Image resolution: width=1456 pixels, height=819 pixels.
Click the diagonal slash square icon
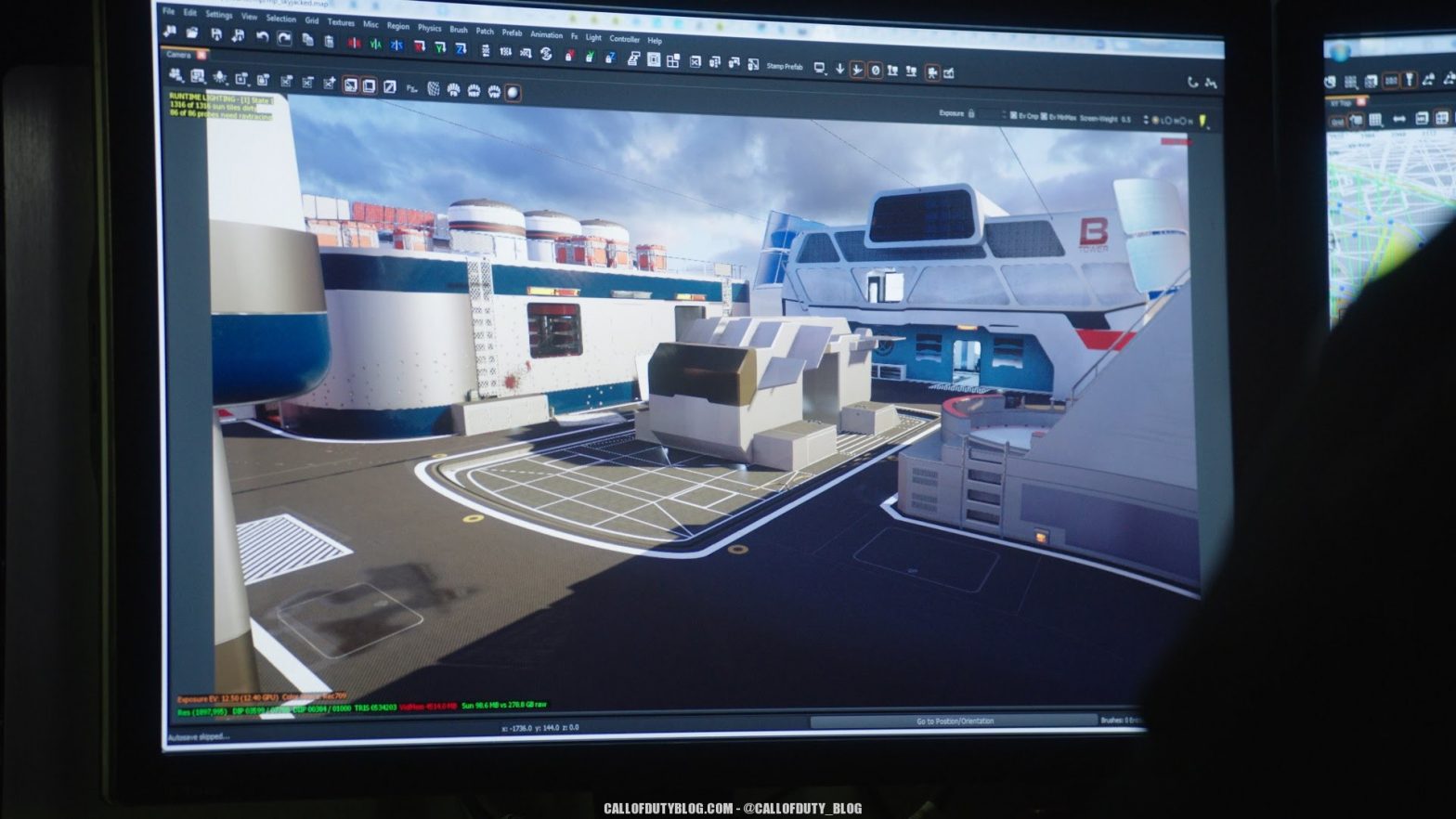[x=390, y=86]
